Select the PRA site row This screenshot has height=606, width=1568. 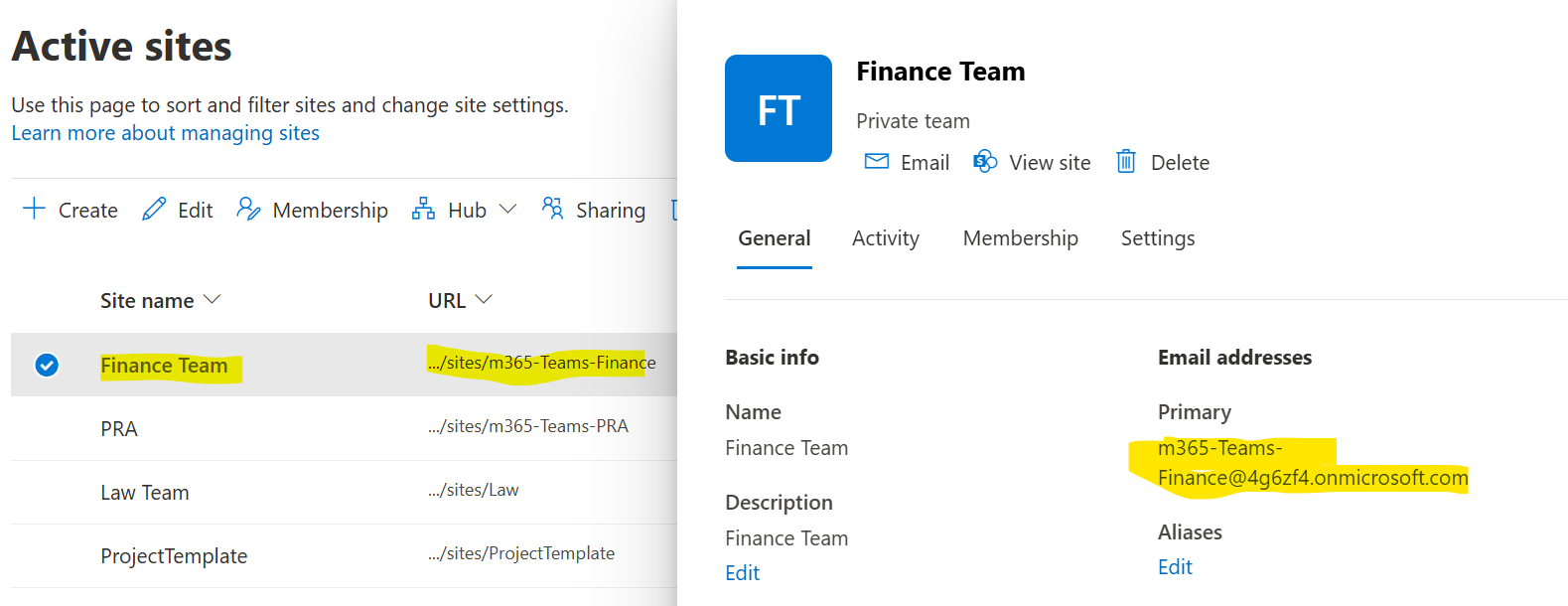point(119,429)
